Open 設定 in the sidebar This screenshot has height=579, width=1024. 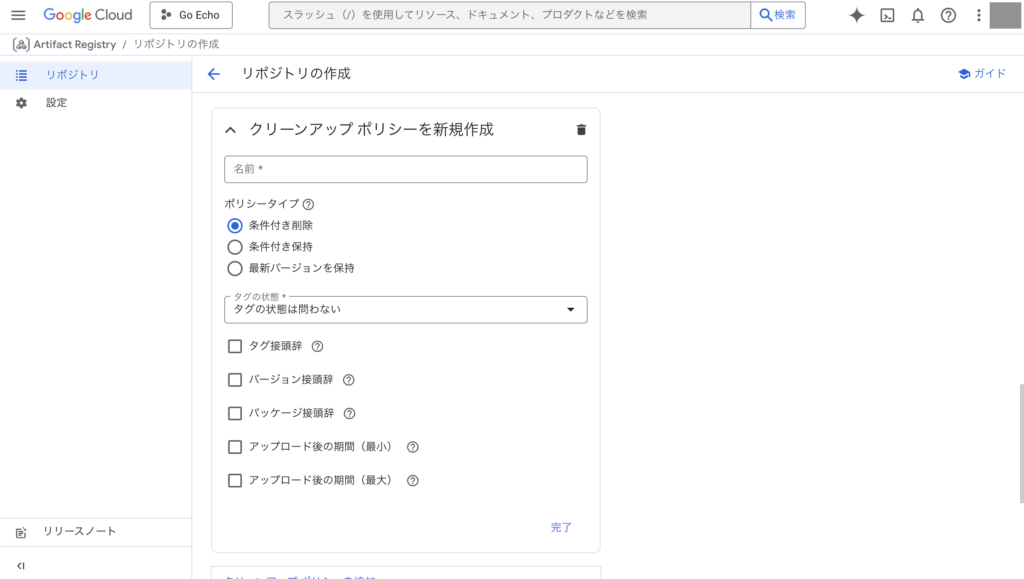coord(56,103)
